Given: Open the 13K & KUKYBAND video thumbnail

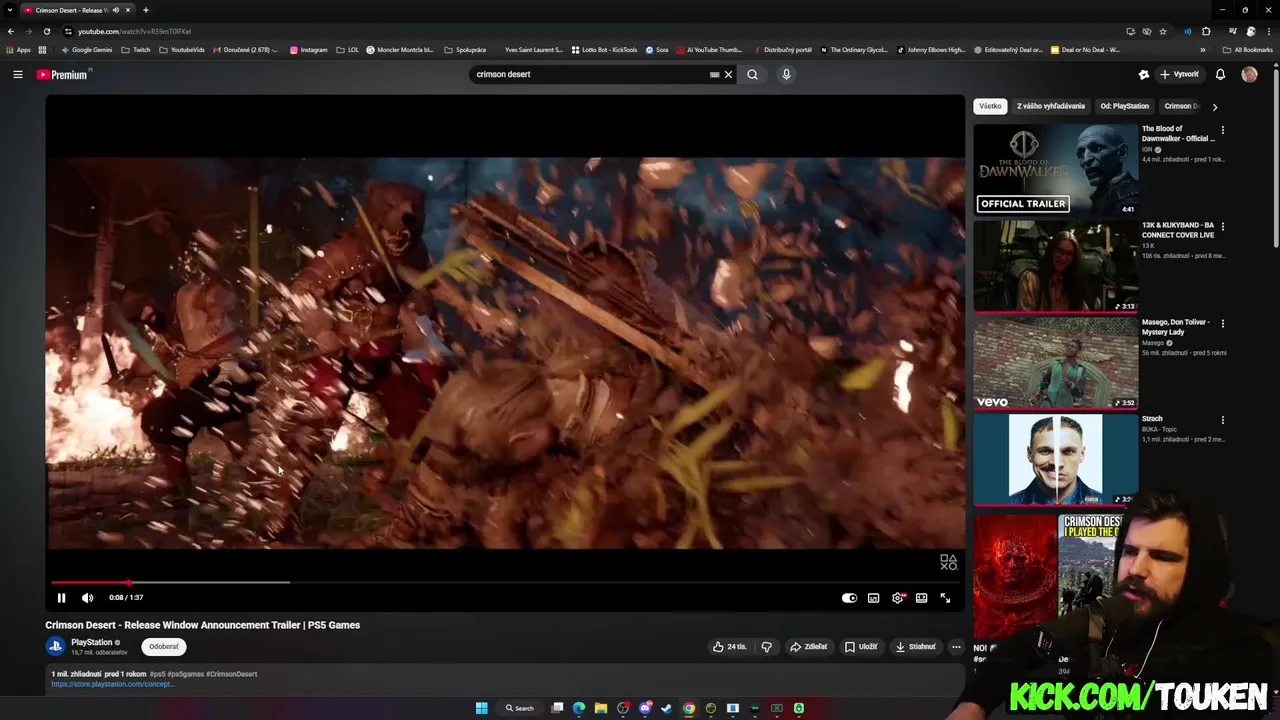Looking at the screenshot, I should click(x=1056, y=266).
